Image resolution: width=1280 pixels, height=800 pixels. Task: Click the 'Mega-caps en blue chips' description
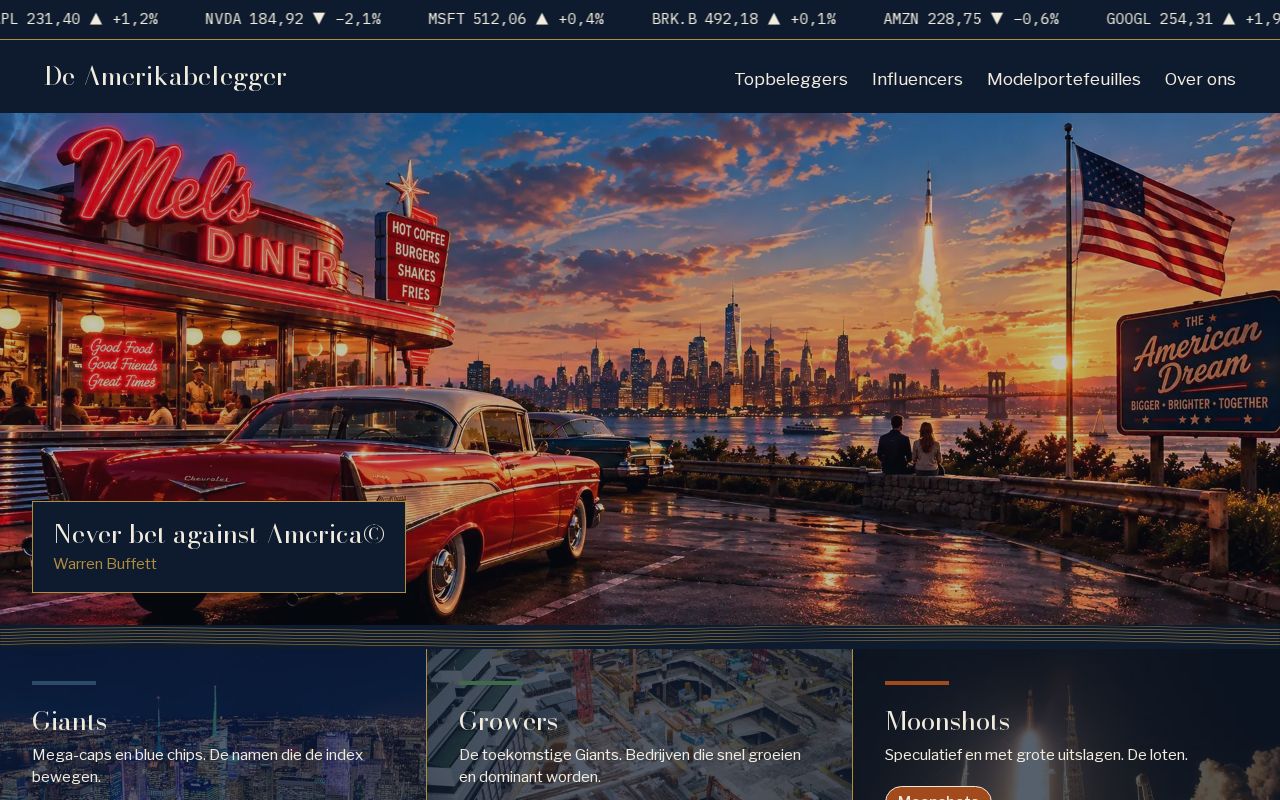pos(198,766)
